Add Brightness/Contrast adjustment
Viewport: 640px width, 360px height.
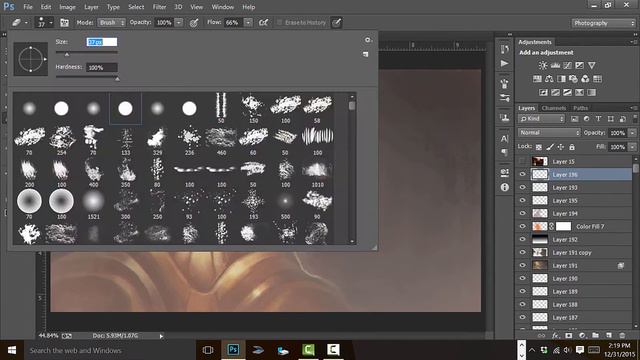tap(543, 65)
